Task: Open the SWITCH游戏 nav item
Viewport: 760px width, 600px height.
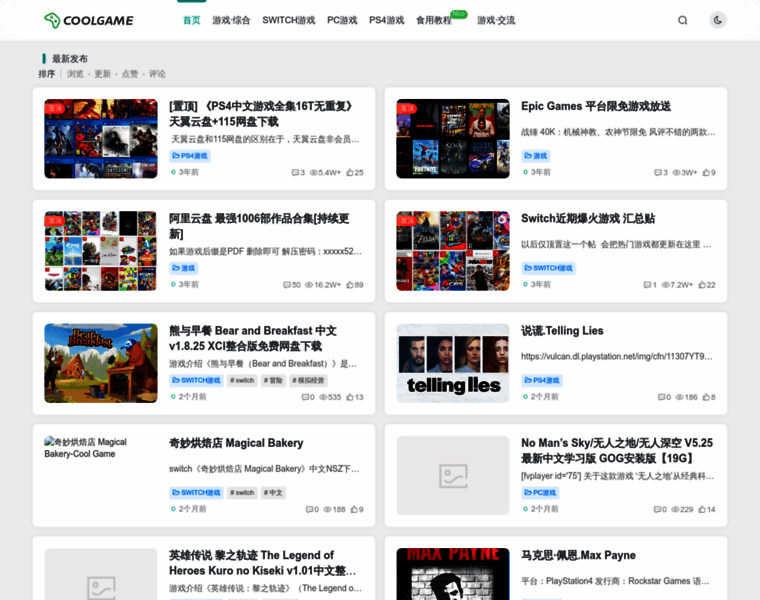Action: pos(288,20)
